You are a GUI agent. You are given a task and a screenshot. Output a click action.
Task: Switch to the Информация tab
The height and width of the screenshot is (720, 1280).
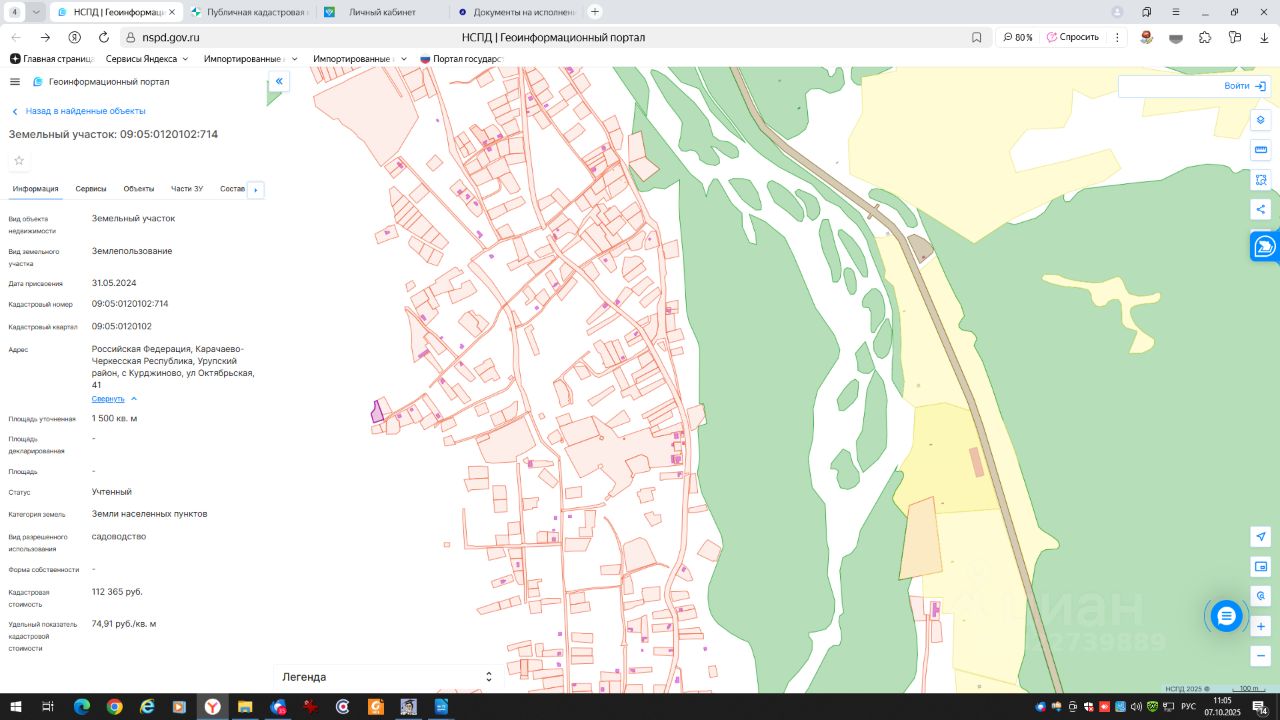tap(35, 189)
